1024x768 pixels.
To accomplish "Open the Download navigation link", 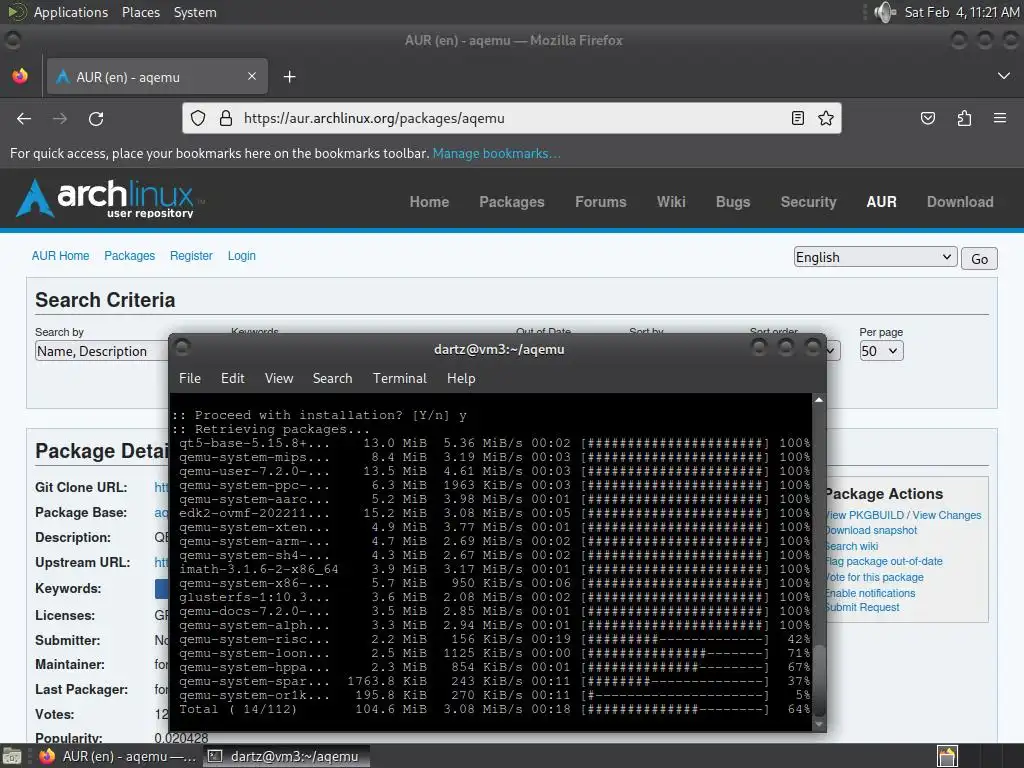I will click(x=960, y=202).
